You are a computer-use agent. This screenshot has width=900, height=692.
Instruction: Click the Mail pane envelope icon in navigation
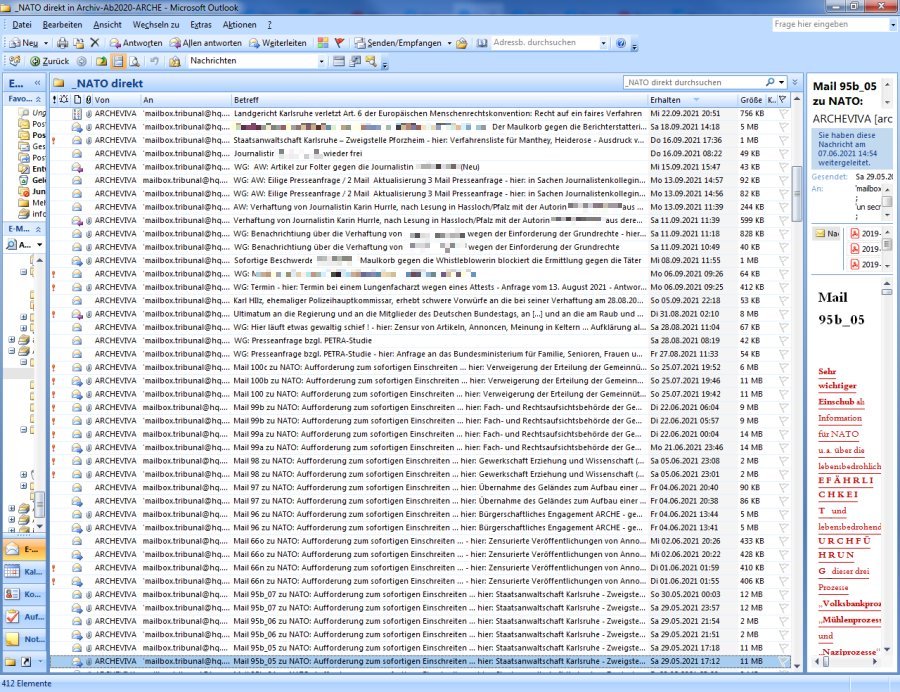click(x=12, y=549)
